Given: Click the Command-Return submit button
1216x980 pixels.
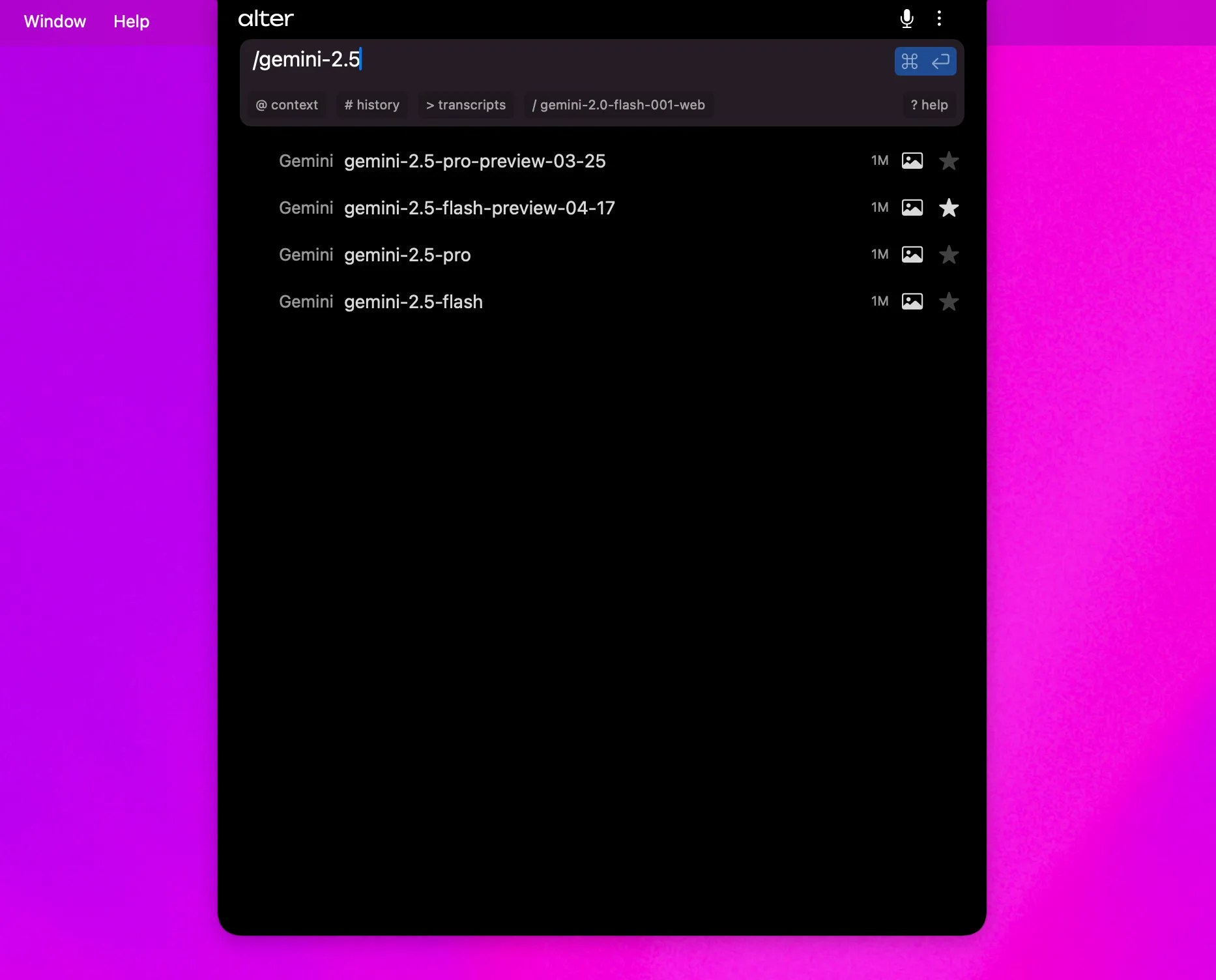Looking at the screenshot, I should tap(925, 61).
